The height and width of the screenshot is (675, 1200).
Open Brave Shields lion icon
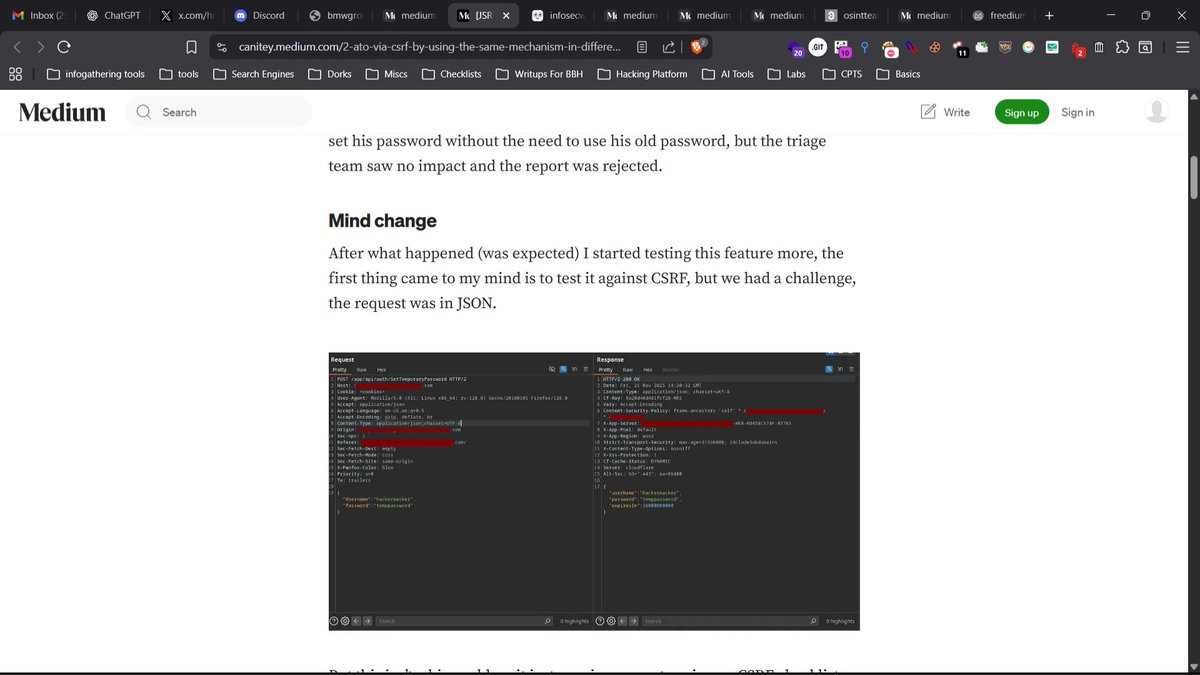(697, 46)
